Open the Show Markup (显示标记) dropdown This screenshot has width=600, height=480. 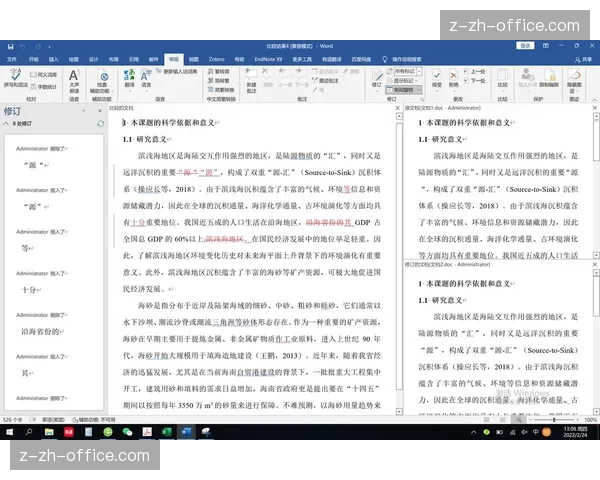point(403,81)
